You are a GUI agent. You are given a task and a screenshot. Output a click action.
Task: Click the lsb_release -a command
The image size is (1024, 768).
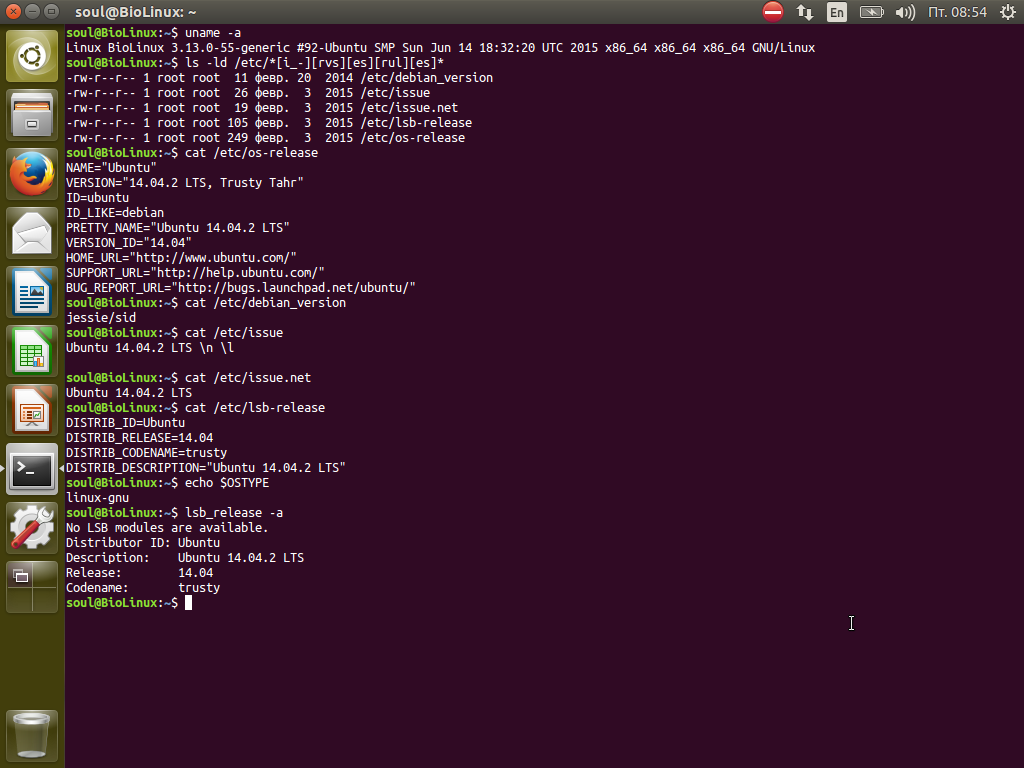click(234, 513)
